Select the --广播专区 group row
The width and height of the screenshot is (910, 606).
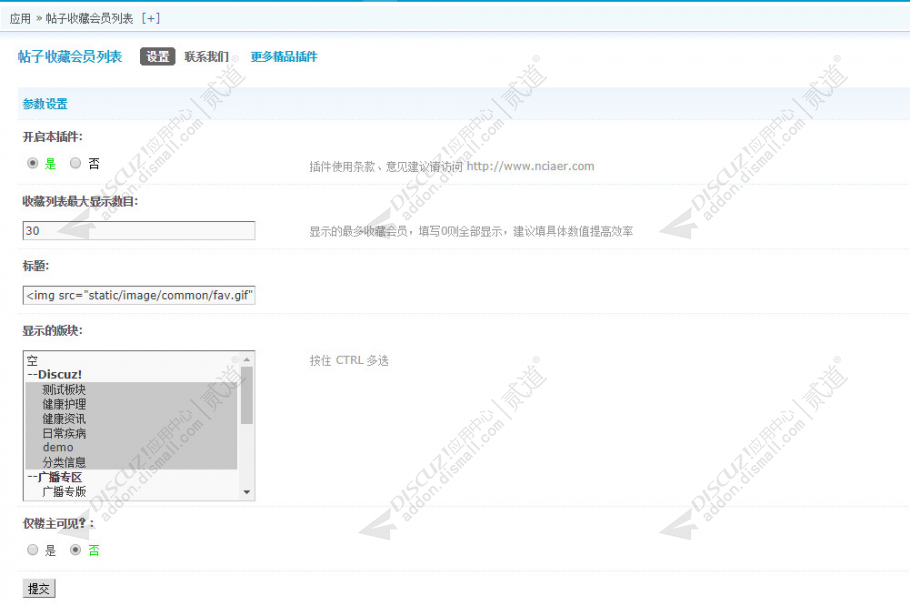[131, 477]
